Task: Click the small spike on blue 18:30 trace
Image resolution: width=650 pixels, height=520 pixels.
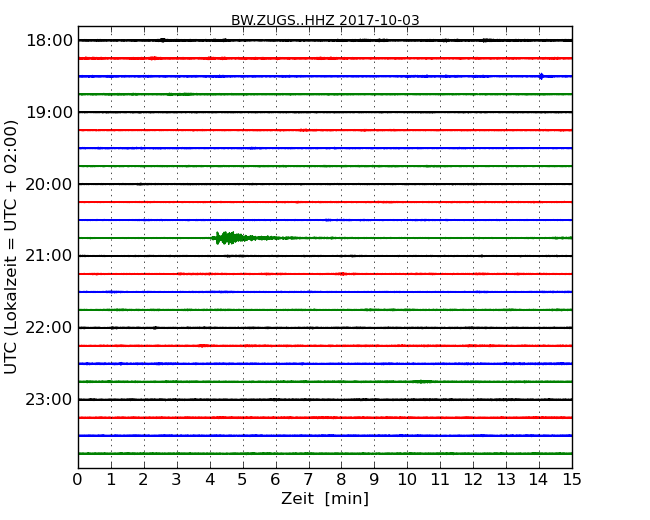Action: coord(541,76)
